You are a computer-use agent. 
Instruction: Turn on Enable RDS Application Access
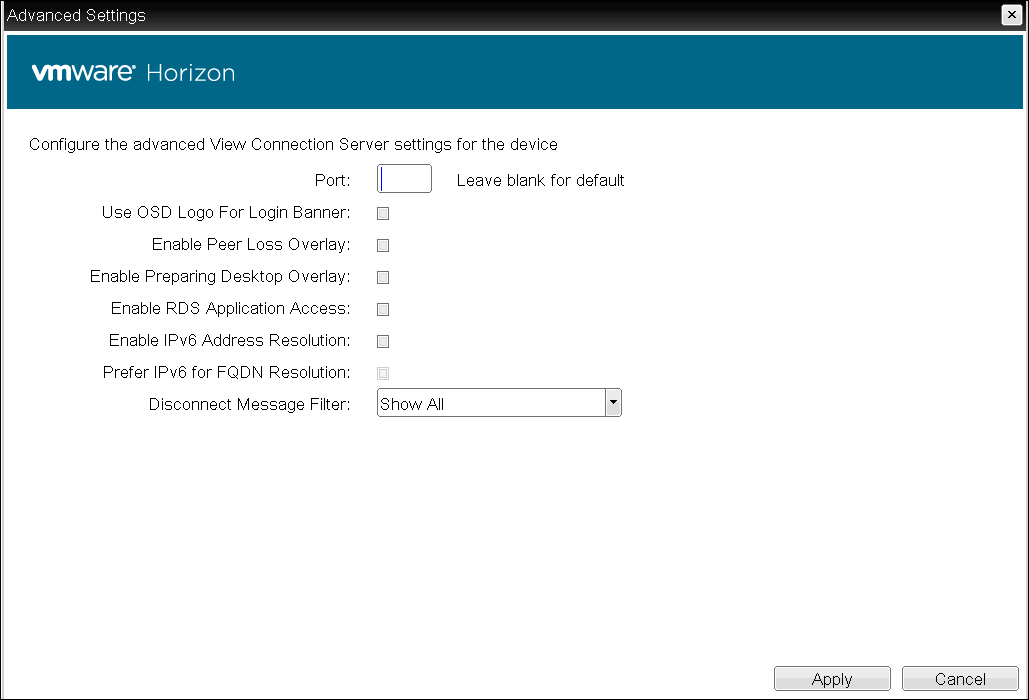(383, 309)
